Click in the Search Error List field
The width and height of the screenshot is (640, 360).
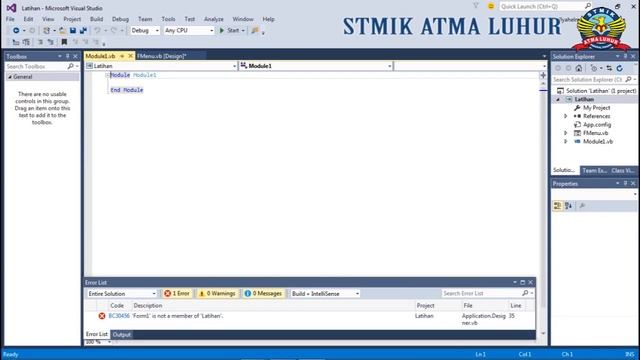[482, 293]
